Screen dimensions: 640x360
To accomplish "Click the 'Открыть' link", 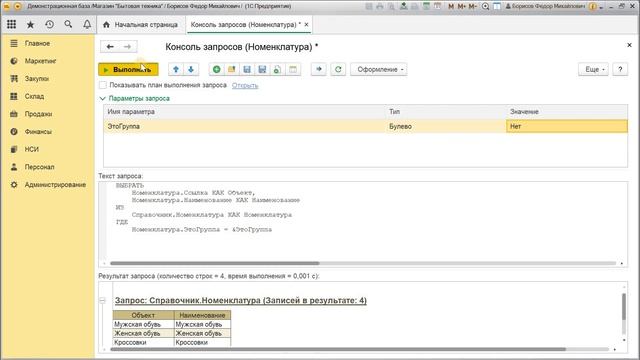I will pyautogui.click(x=245, y=85).
